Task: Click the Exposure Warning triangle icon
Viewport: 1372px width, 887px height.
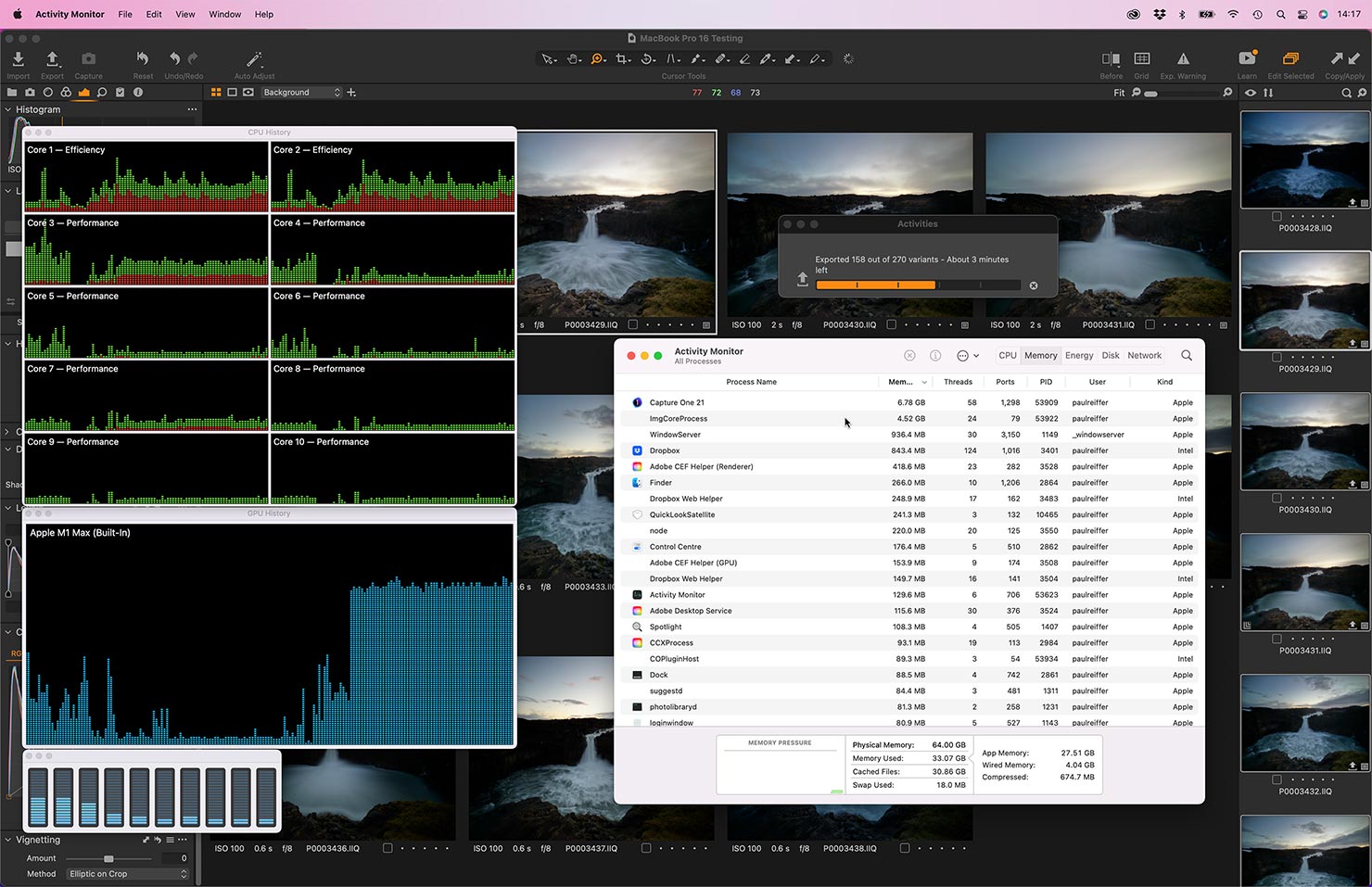Action: pyautogui.click(x=1183, y=59)
